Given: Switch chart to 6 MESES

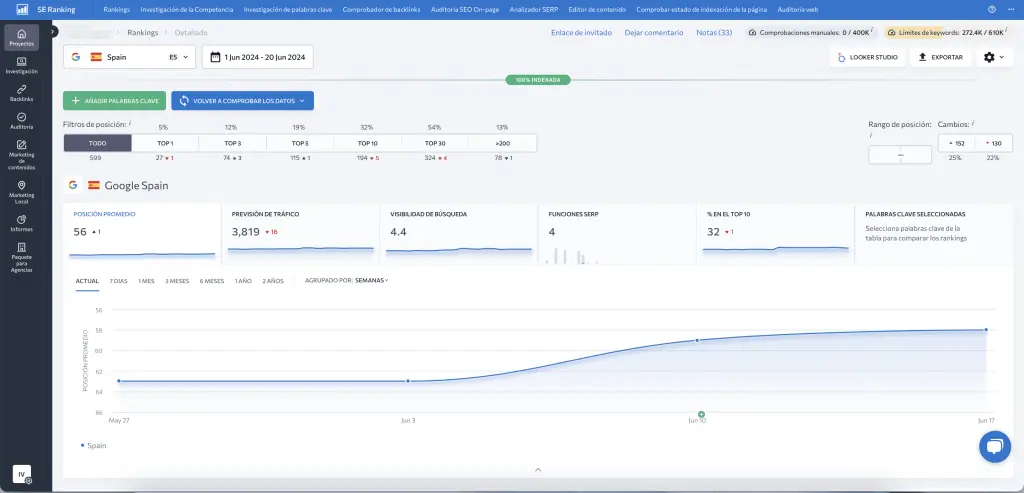Looking at the screenshot, I should [212, 281].
